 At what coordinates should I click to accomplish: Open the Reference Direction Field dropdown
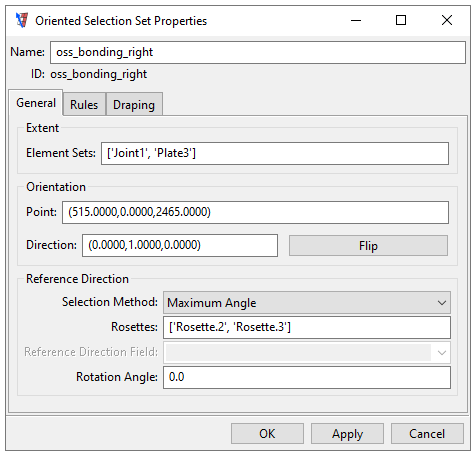click(x=307, y=352)
